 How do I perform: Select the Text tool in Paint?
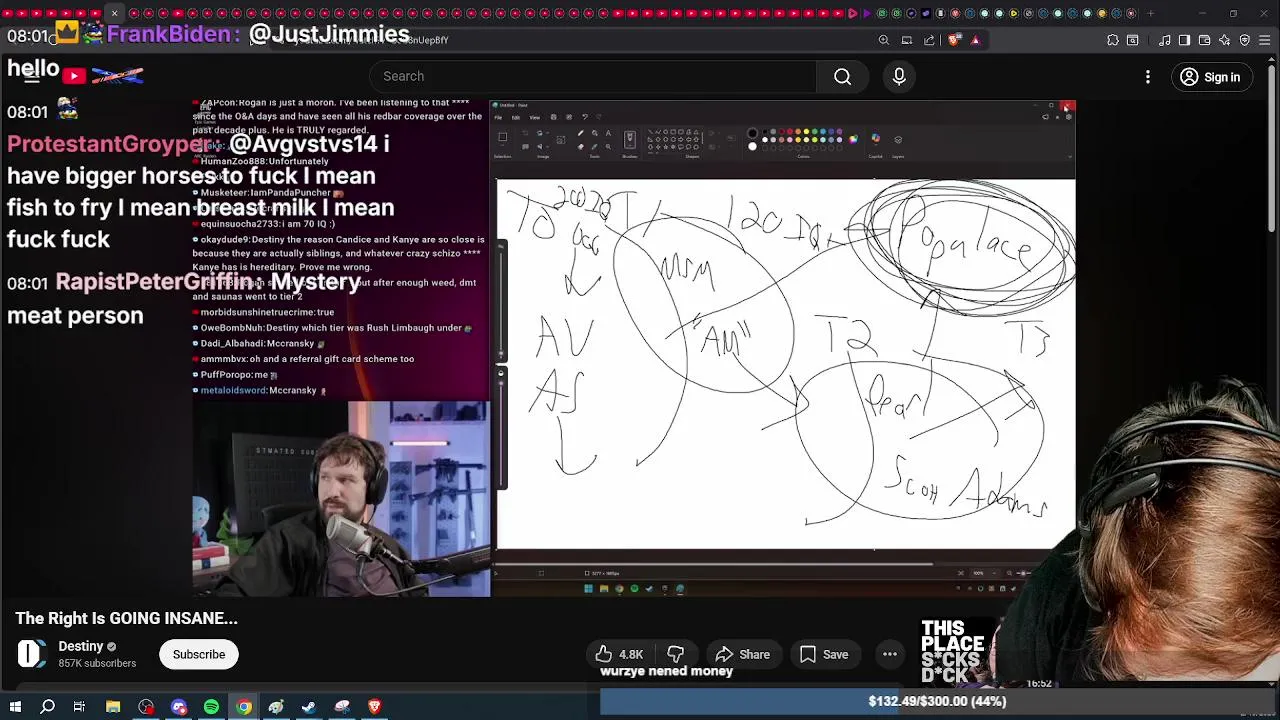[x=608, y=133]
